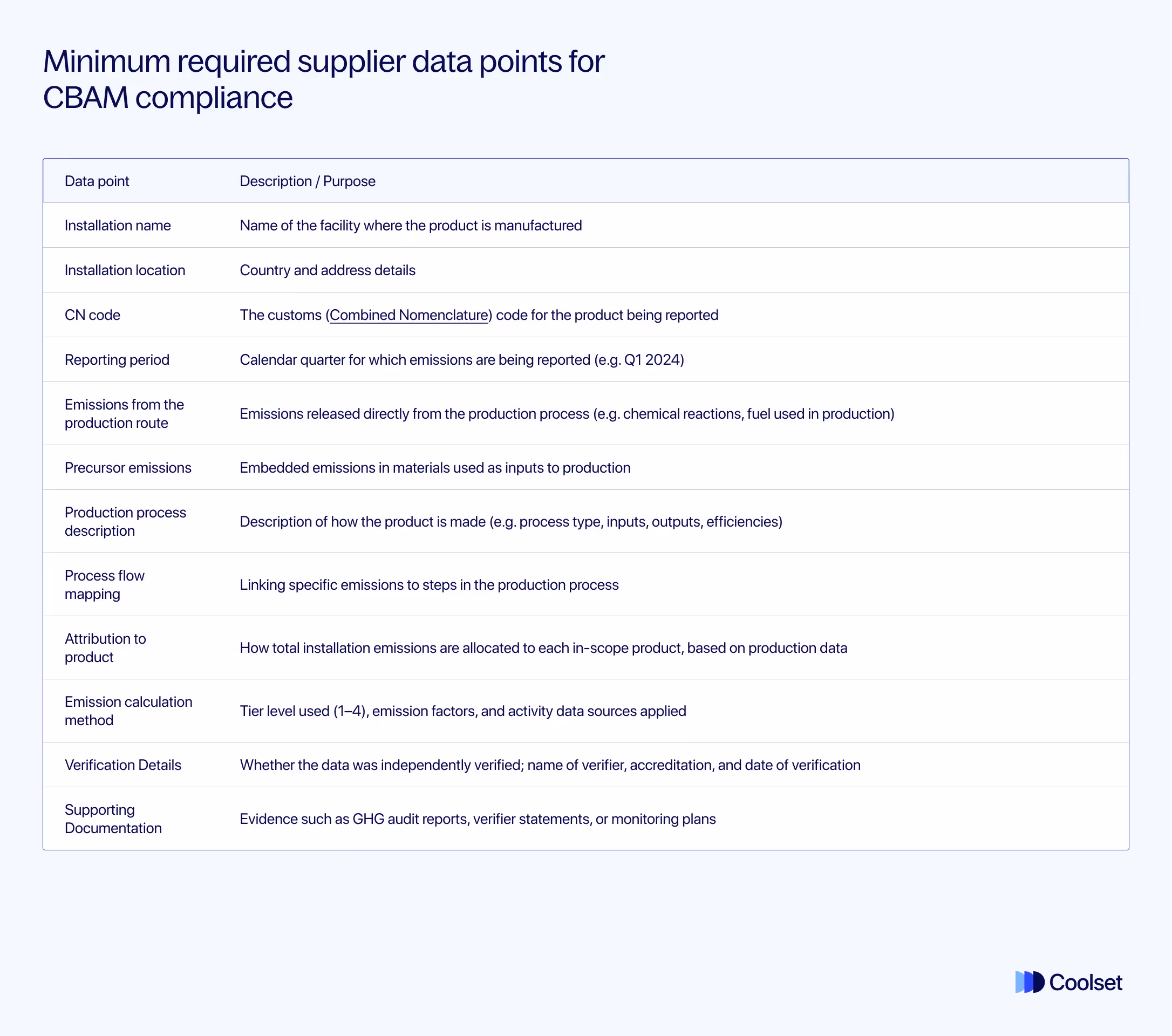Click Emission calculation method row label

pyautogui.click(x=128, y=710)
